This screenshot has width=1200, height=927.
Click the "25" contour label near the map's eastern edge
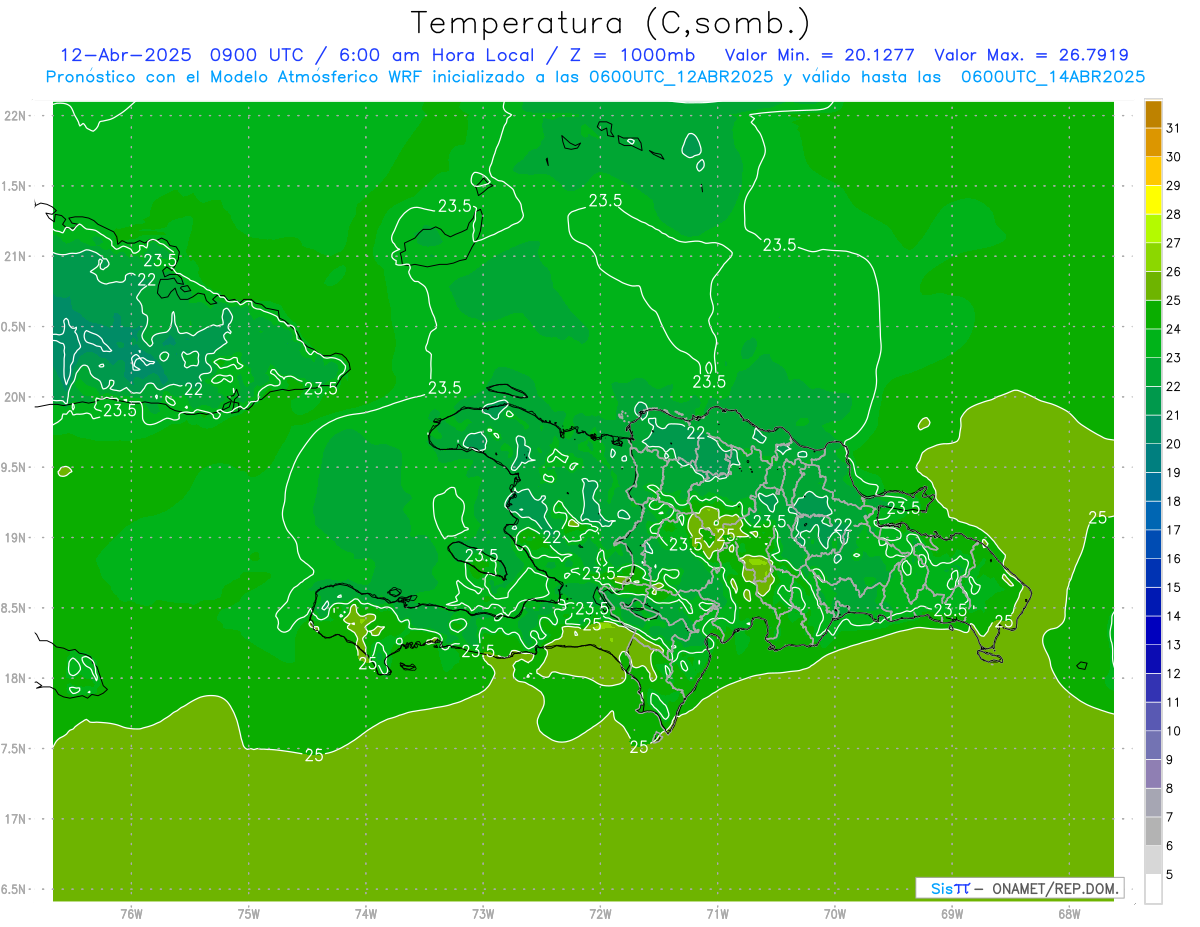[1098, 517]
